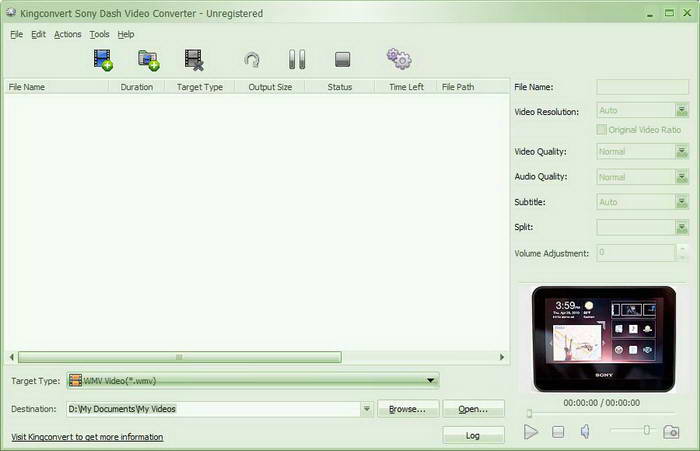Click the Destination path text field
The image size is (700, 451).
tap(213, 409)
